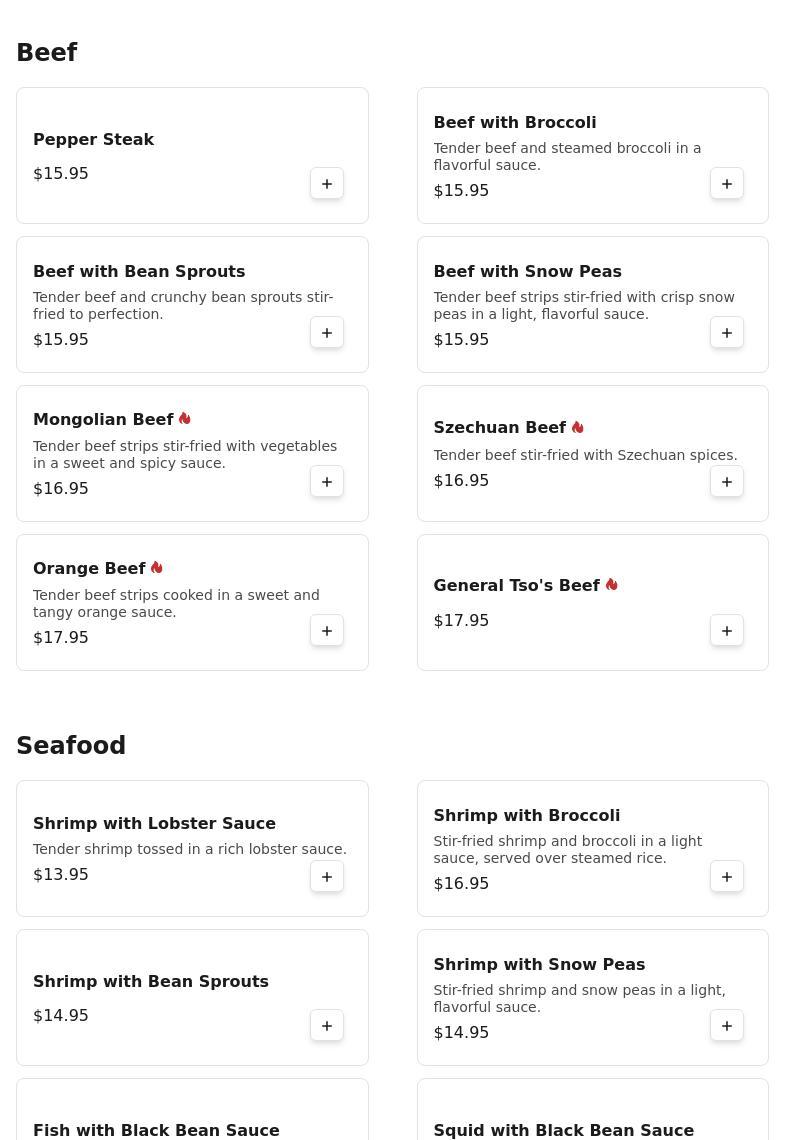Click the Squid with Black Bean Sauce heading

[x=563, y=1130]
